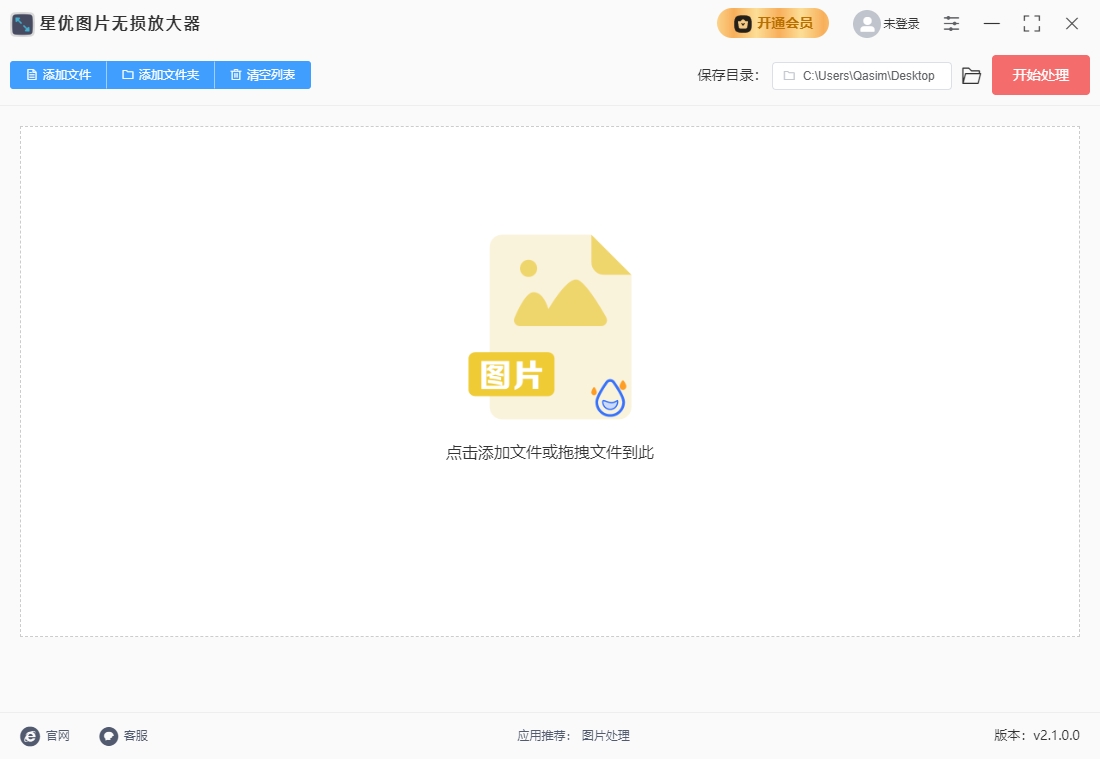Image resolution: width=1100 pixels, height=760 pixels.
Task: Maximize the application window
Action: tap(1031, 24)
